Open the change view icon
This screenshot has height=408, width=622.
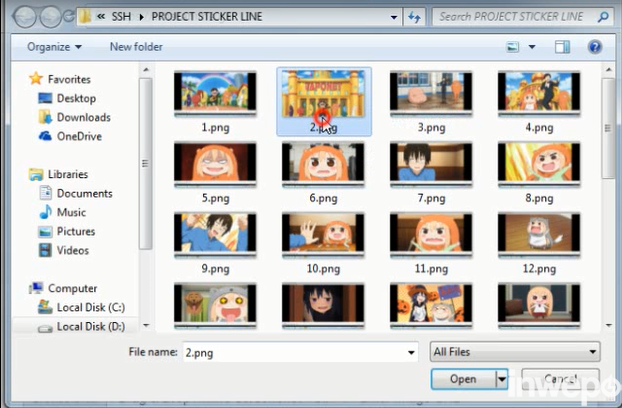tap(513, 47)
